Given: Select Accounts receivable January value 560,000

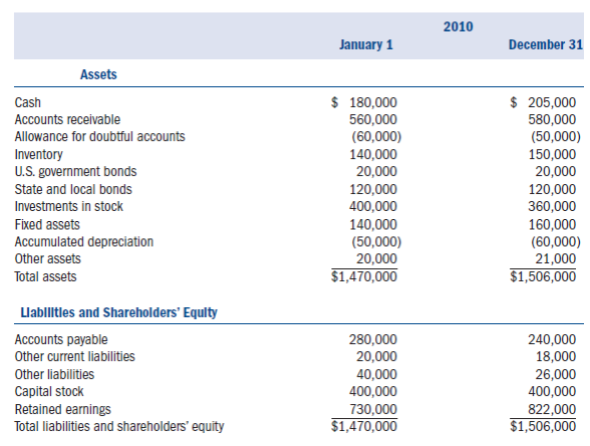Looking at the screenshot, I should click(373, 119).
